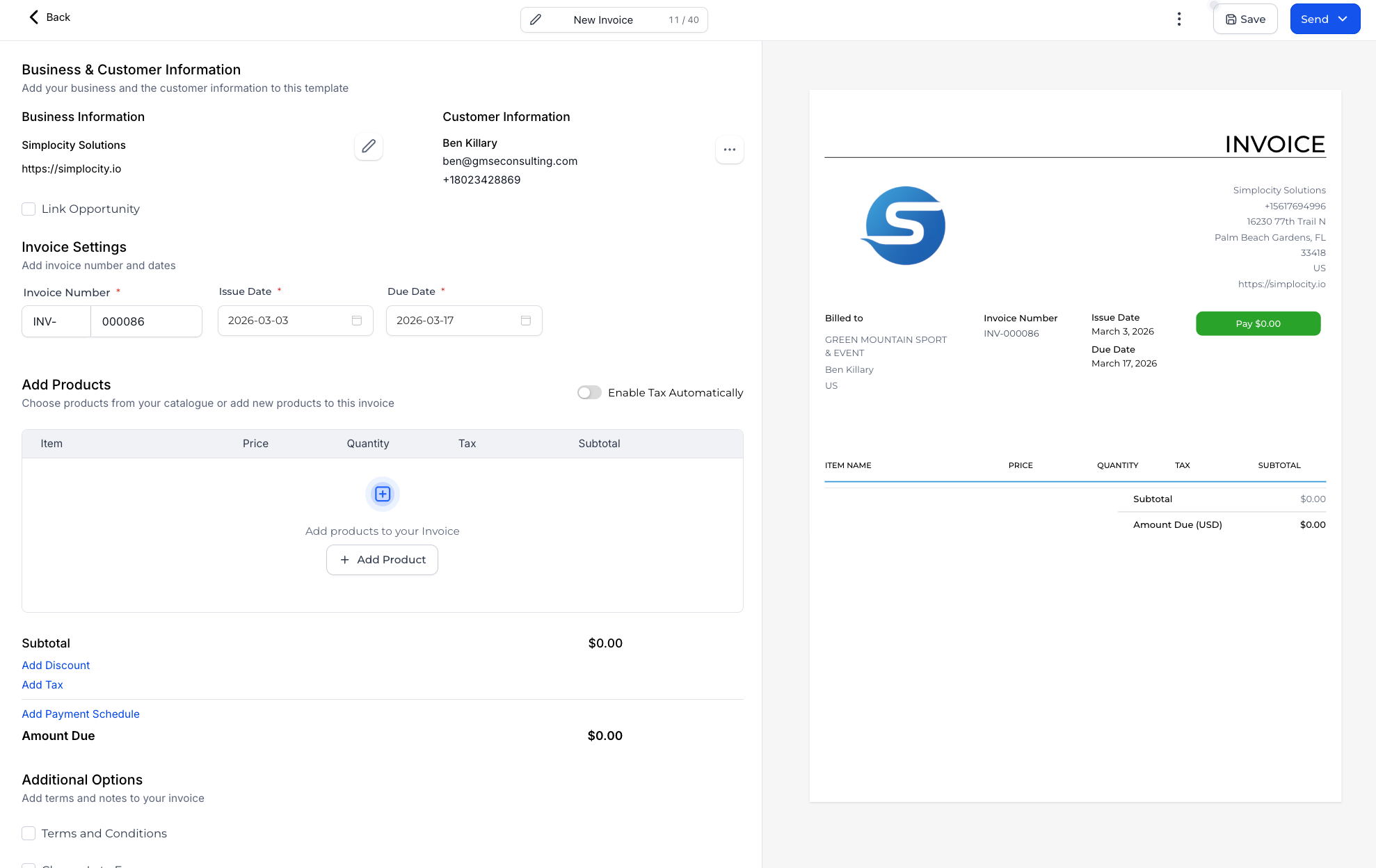Click the pencil icon to rename the invoice
Screen dimensions: 1376x868
click(536, 19)
